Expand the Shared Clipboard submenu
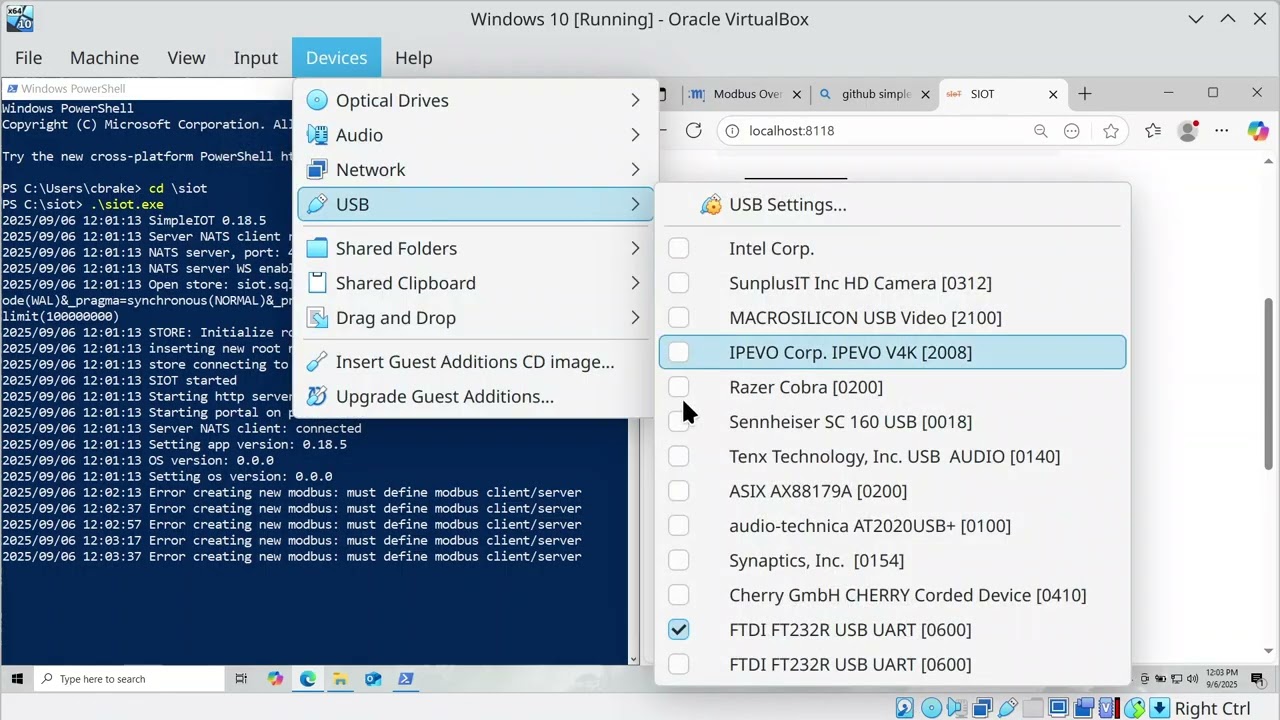Viewport: 1280px width, 720px height. tap(476, 283)
